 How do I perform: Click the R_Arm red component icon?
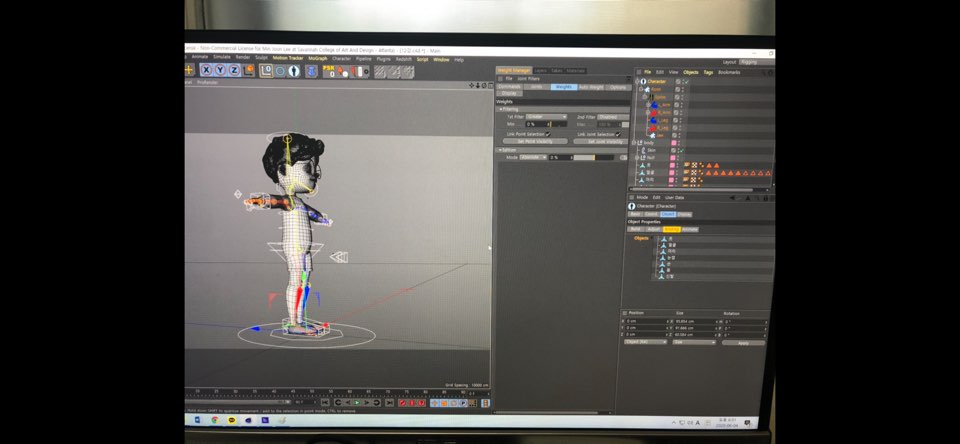tap(654, 112)
